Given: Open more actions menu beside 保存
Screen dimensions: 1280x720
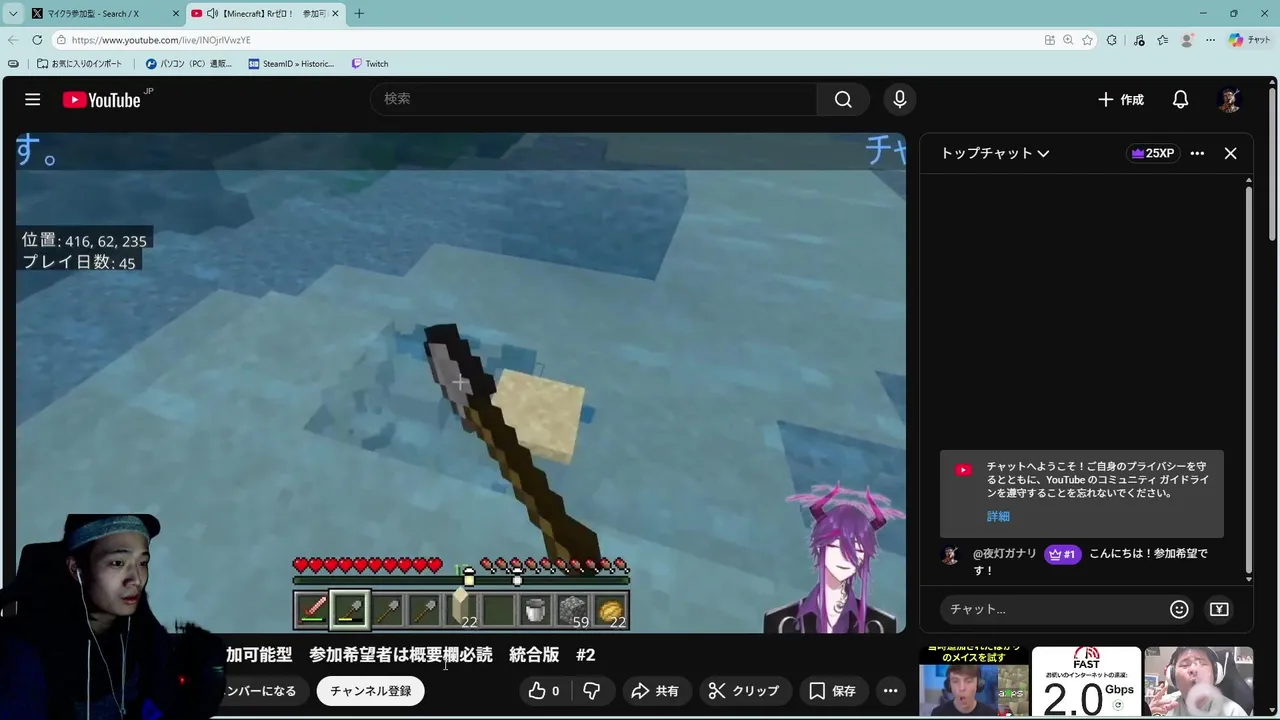Looking at the screenshot, I should point(890,691).
